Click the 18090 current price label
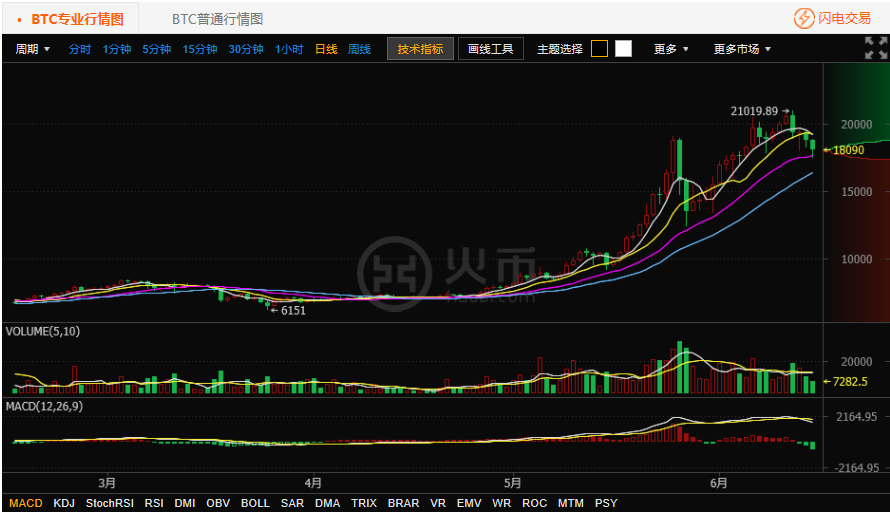 [x=848, y=150]
